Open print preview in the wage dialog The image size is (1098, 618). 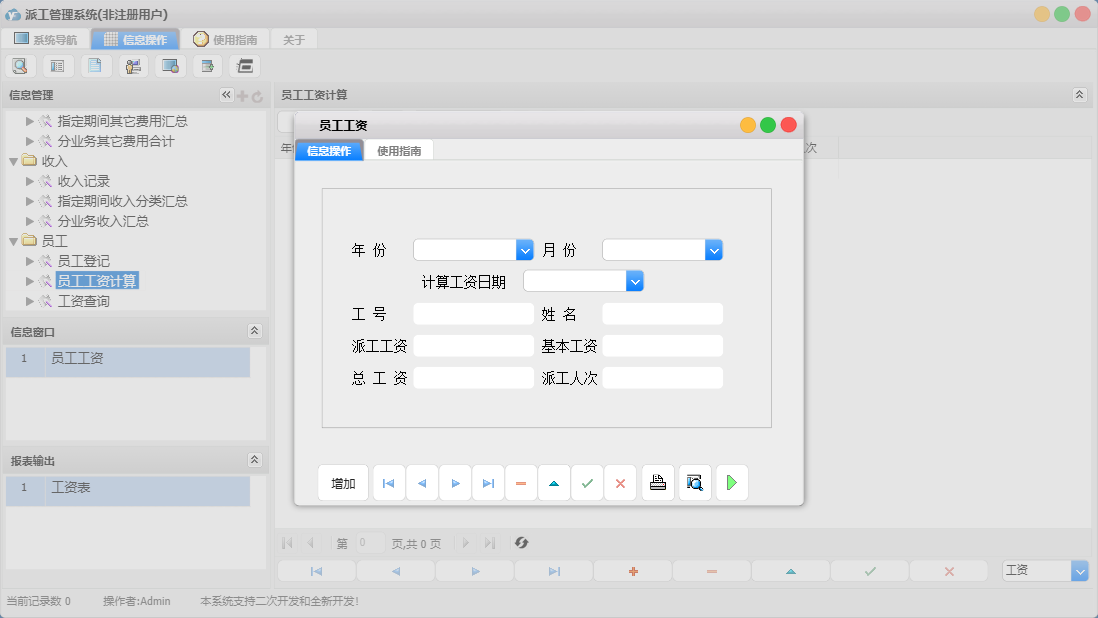[694, 482]
